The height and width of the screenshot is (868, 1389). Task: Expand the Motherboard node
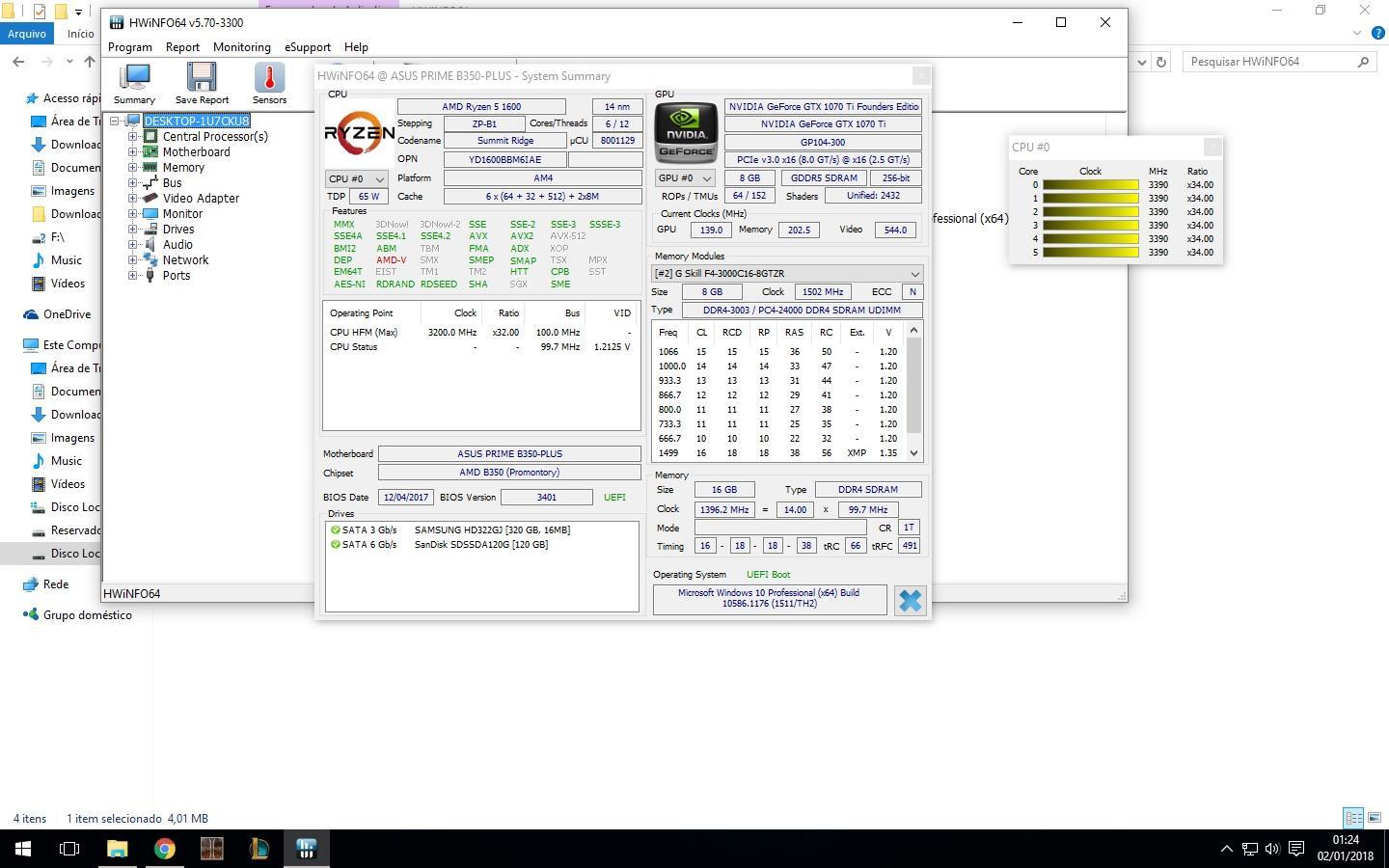point(132,151)
